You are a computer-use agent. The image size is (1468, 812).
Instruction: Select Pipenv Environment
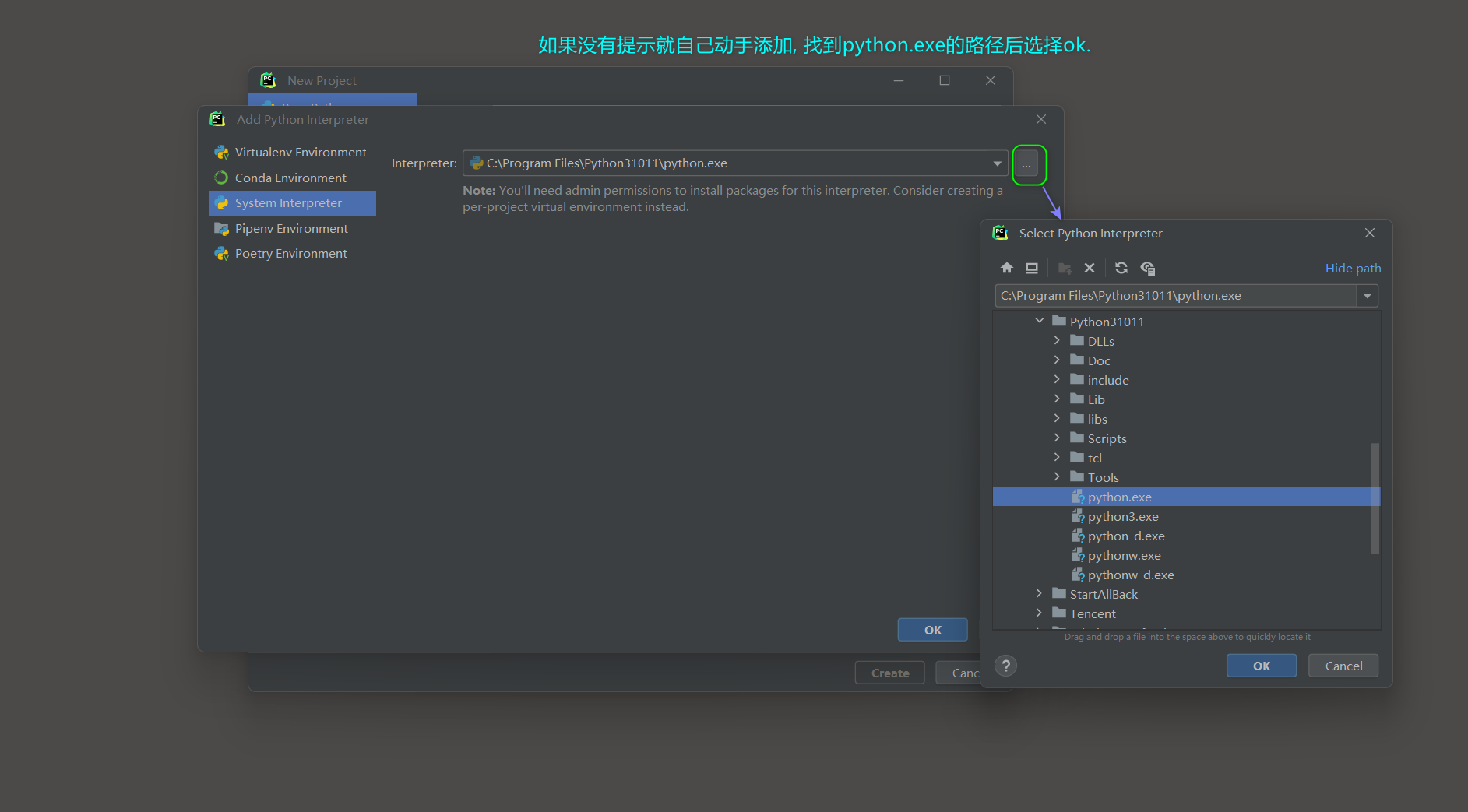click(x=293, y=228)
